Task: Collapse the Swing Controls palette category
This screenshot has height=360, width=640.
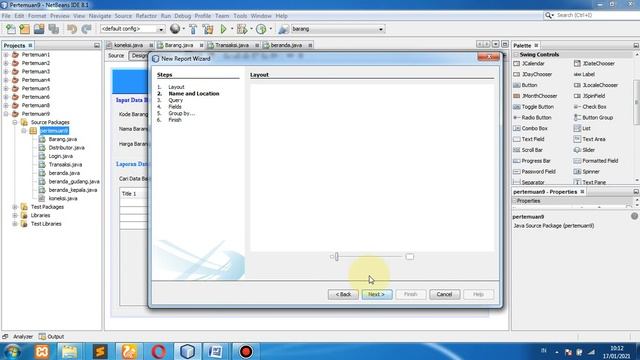Action: coord(516,54)
